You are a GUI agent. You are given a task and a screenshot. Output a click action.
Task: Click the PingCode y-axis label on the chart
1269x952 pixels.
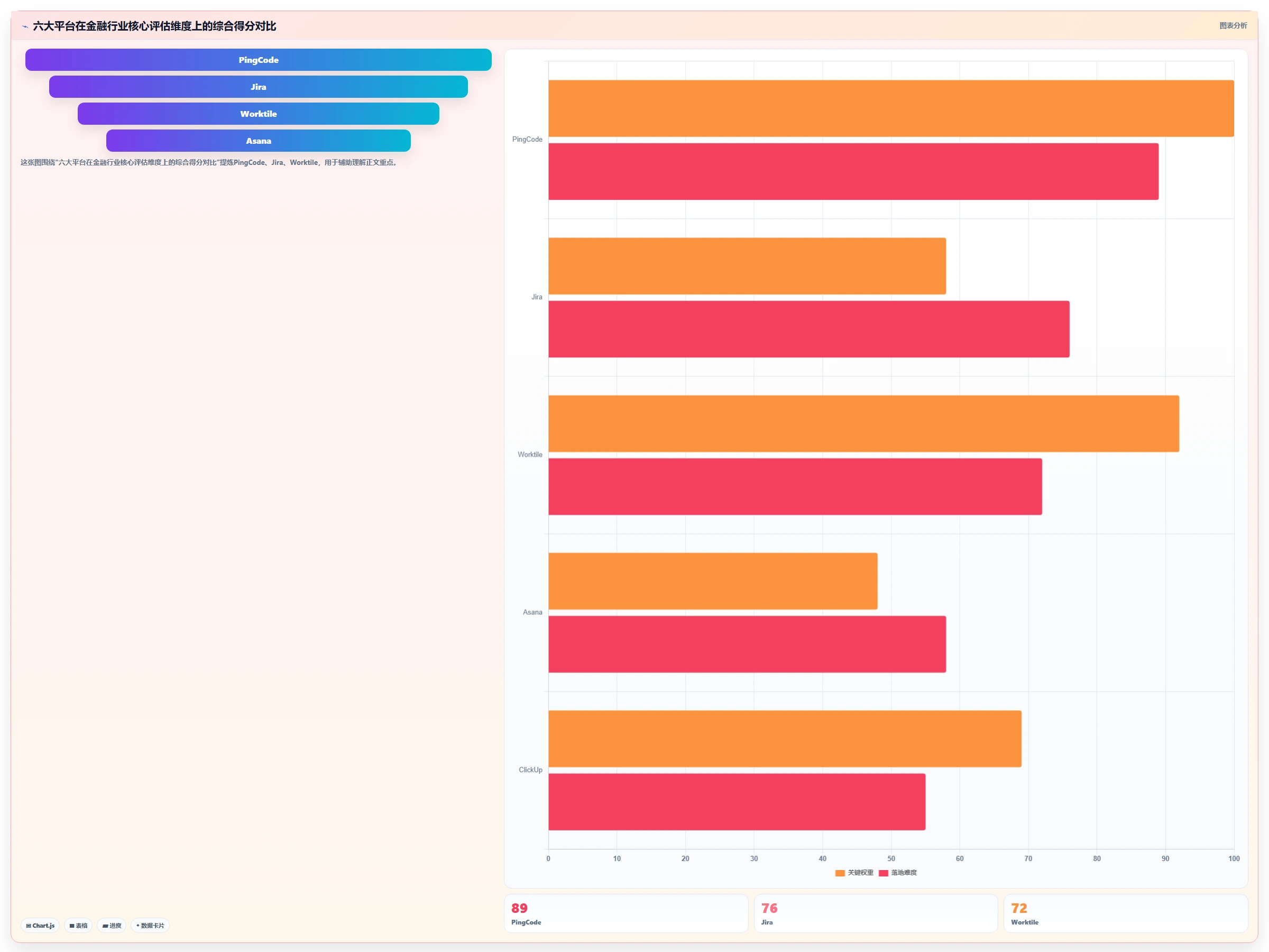coord(527,140)
